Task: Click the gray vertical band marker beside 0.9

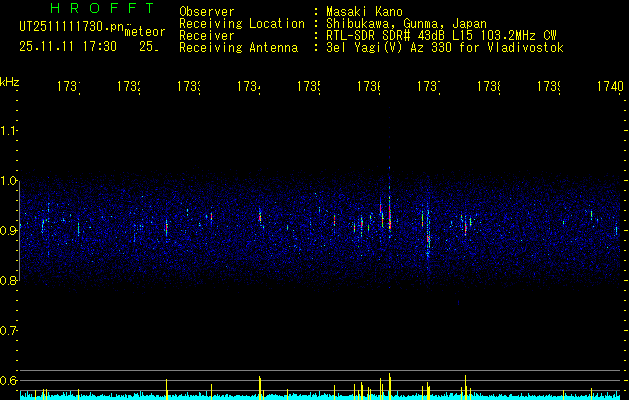Action: click(19, 230)
